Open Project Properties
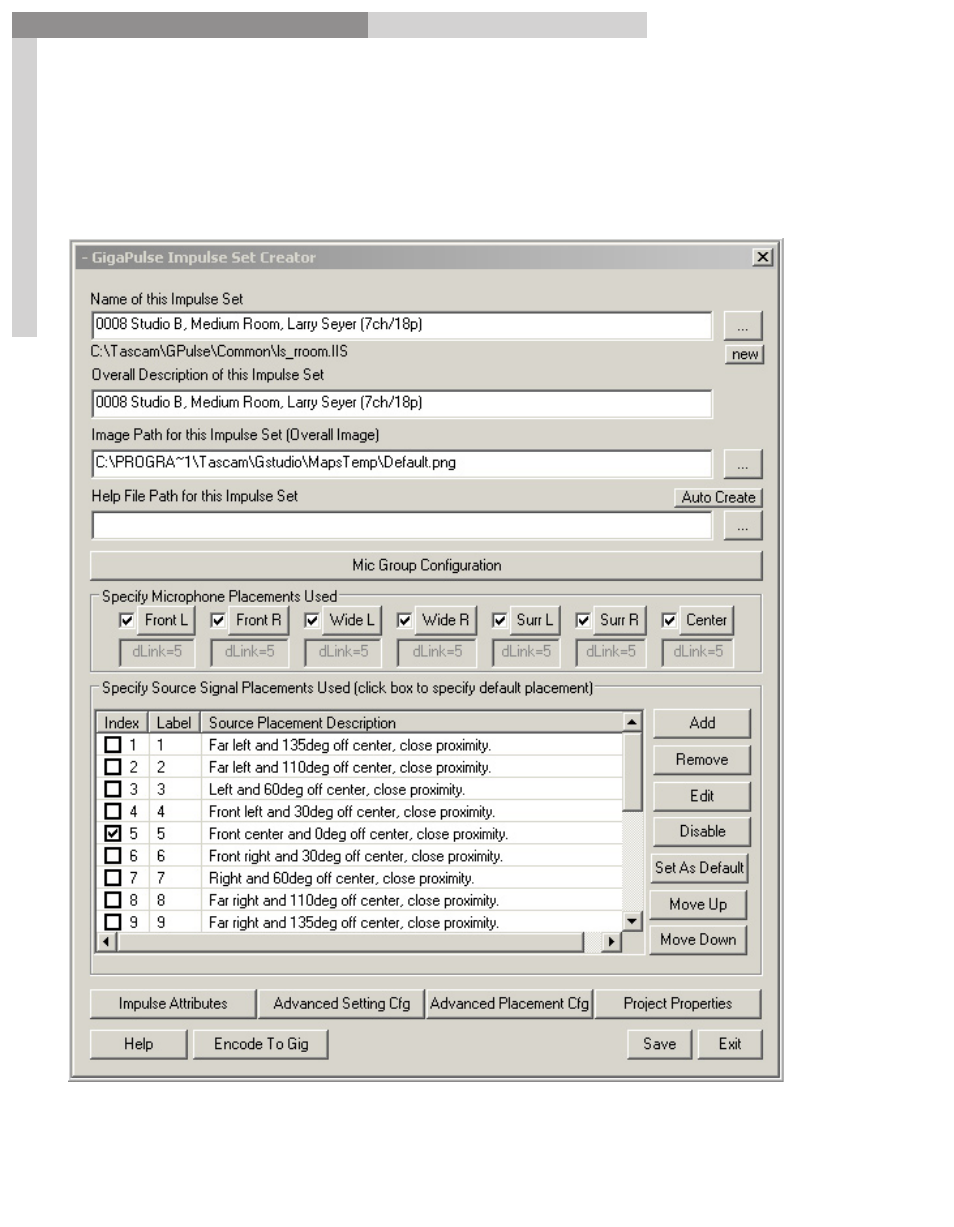 (x=678, y=1004)
